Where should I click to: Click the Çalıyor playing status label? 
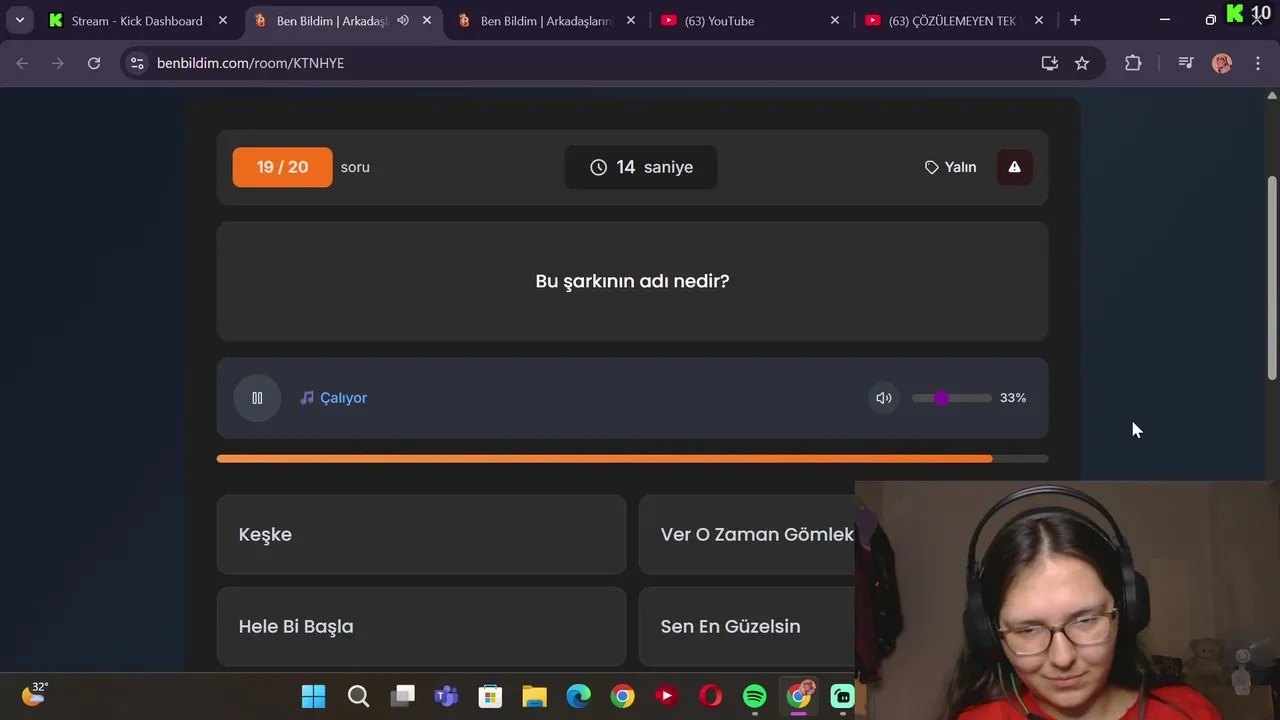click(x=334, y=398)
